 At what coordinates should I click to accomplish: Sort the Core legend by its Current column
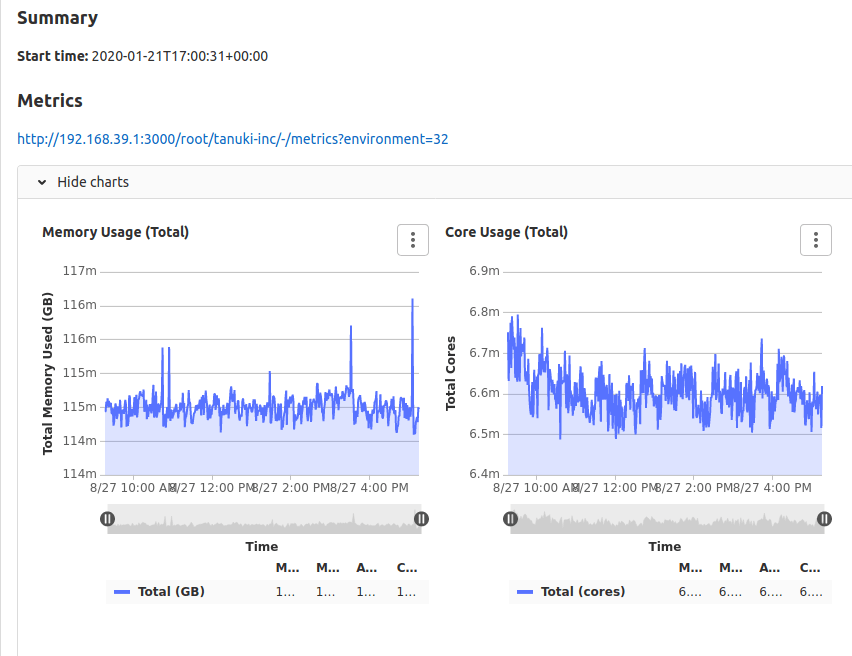[808, 567]
